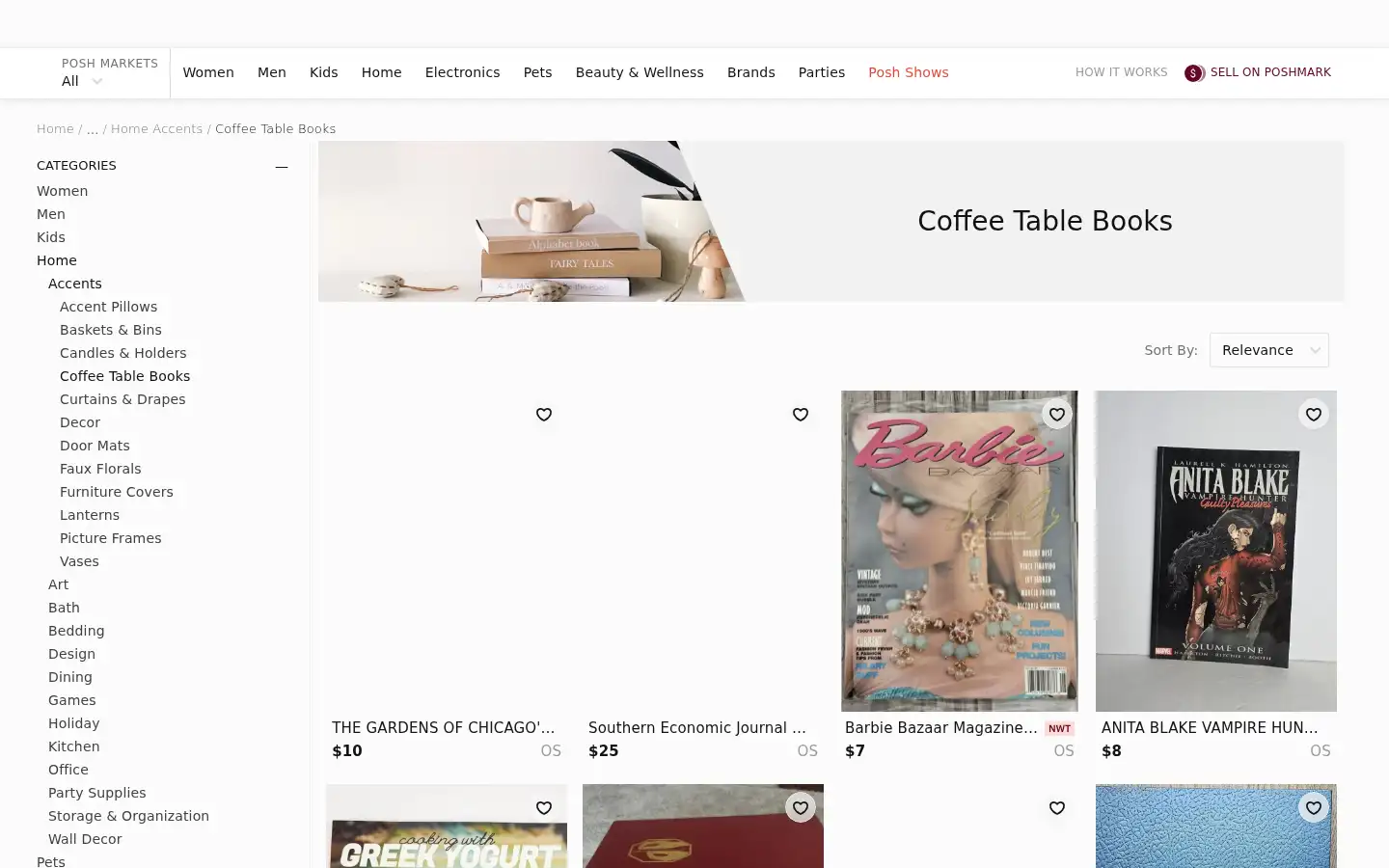
Task: Select Baskets & Bins category
Action: [111, 330]
